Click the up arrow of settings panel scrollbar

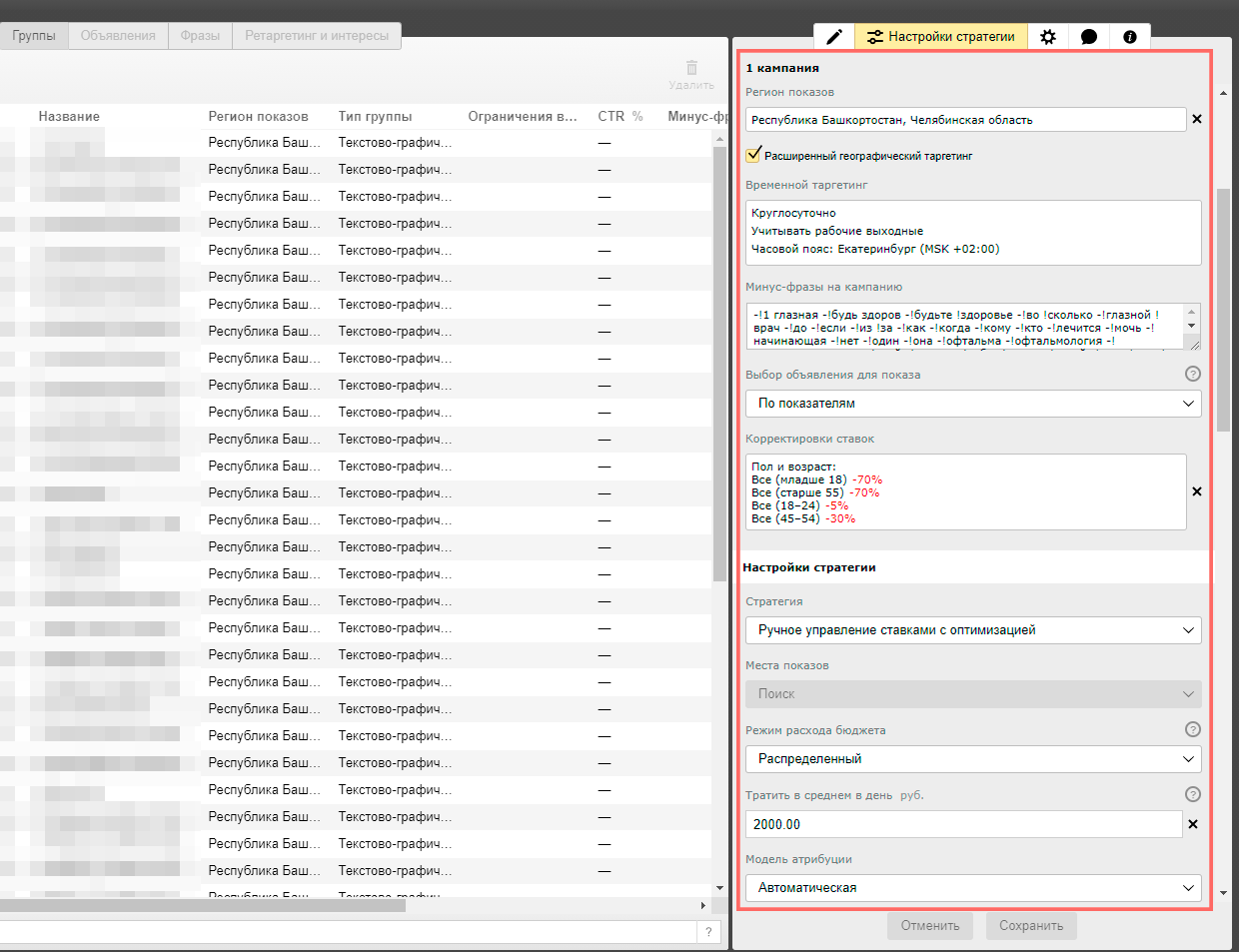(x=1224, y=93)
